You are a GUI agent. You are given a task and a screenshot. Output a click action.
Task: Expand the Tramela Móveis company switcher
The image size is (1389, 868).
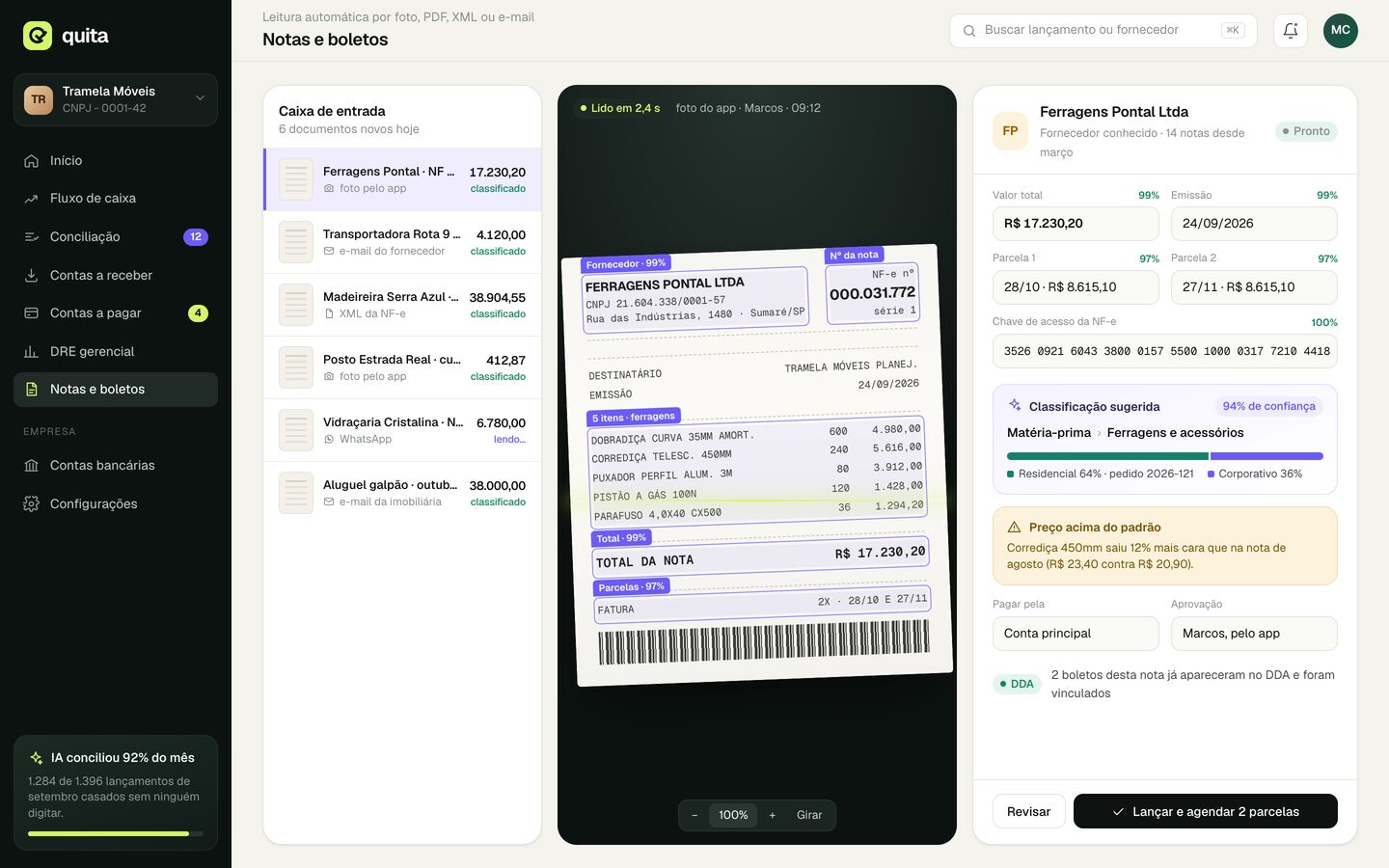click(116, 99)
